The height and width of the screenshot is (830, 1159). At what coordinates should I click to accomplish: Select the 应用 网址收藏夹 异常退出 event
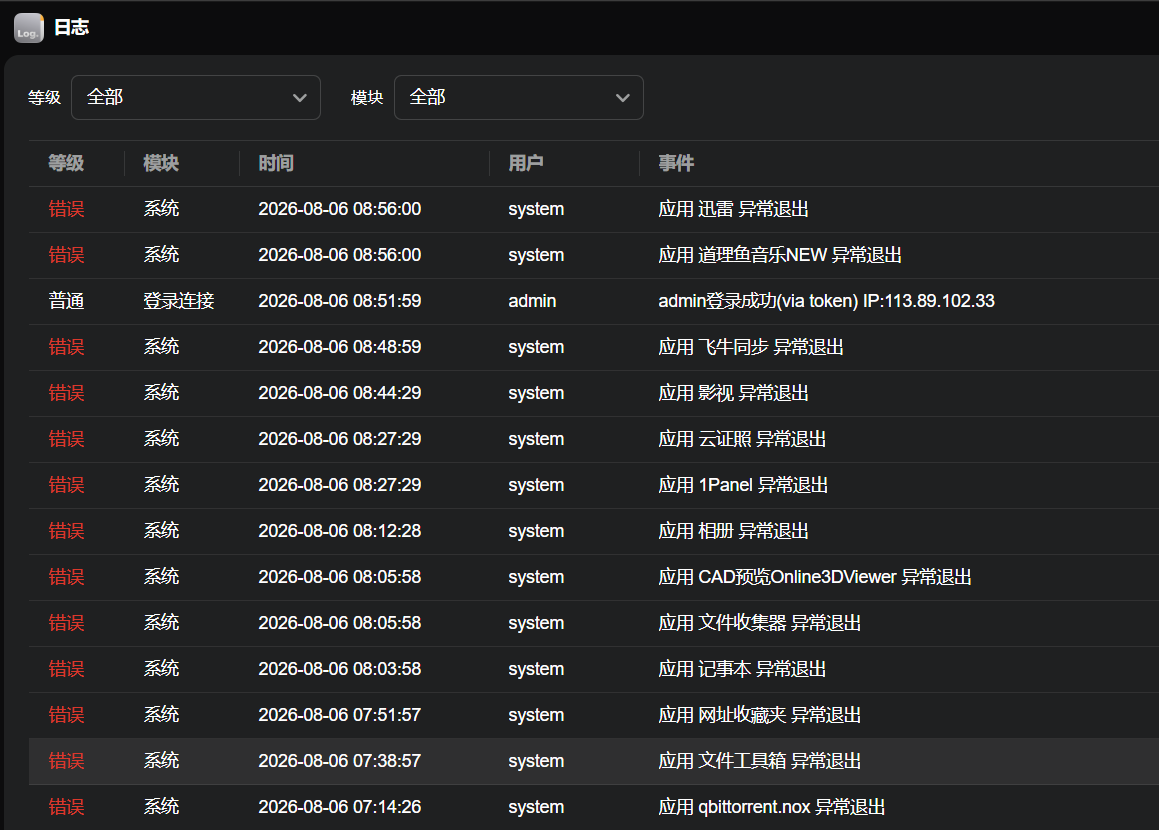coord(760,715)
